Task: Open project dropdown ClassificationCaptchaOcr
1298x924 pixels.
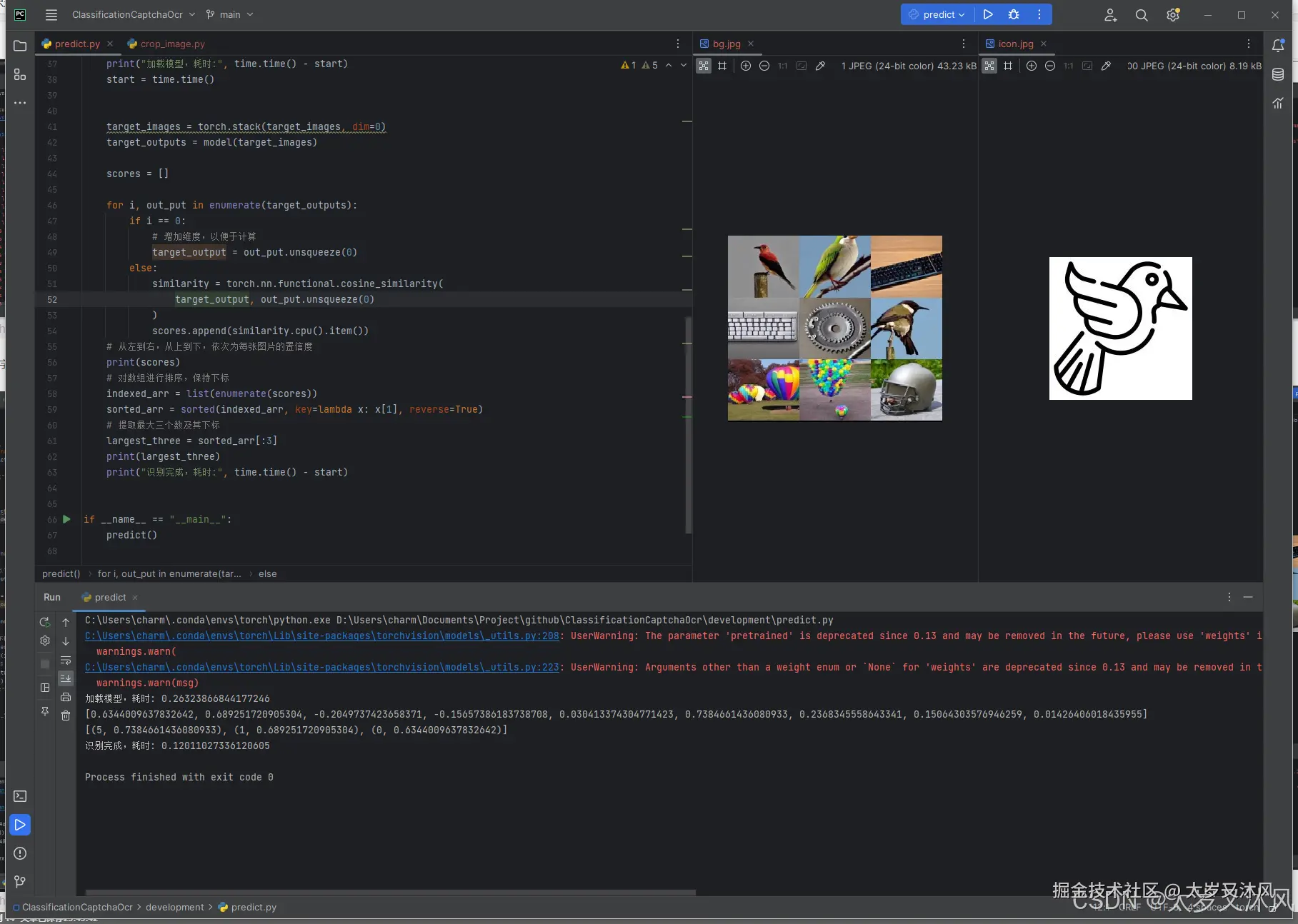Action: [133, 15]
